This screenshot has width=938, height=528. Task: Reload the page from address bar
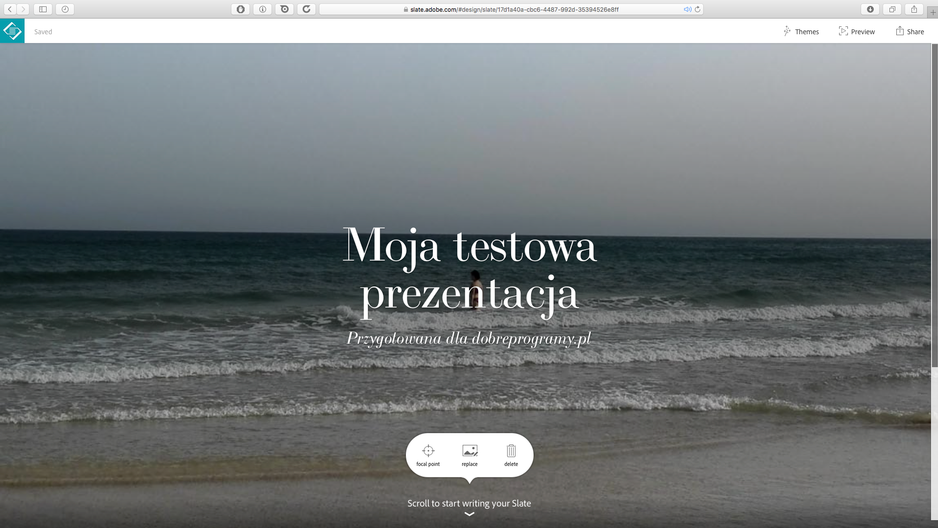point(698,9)
